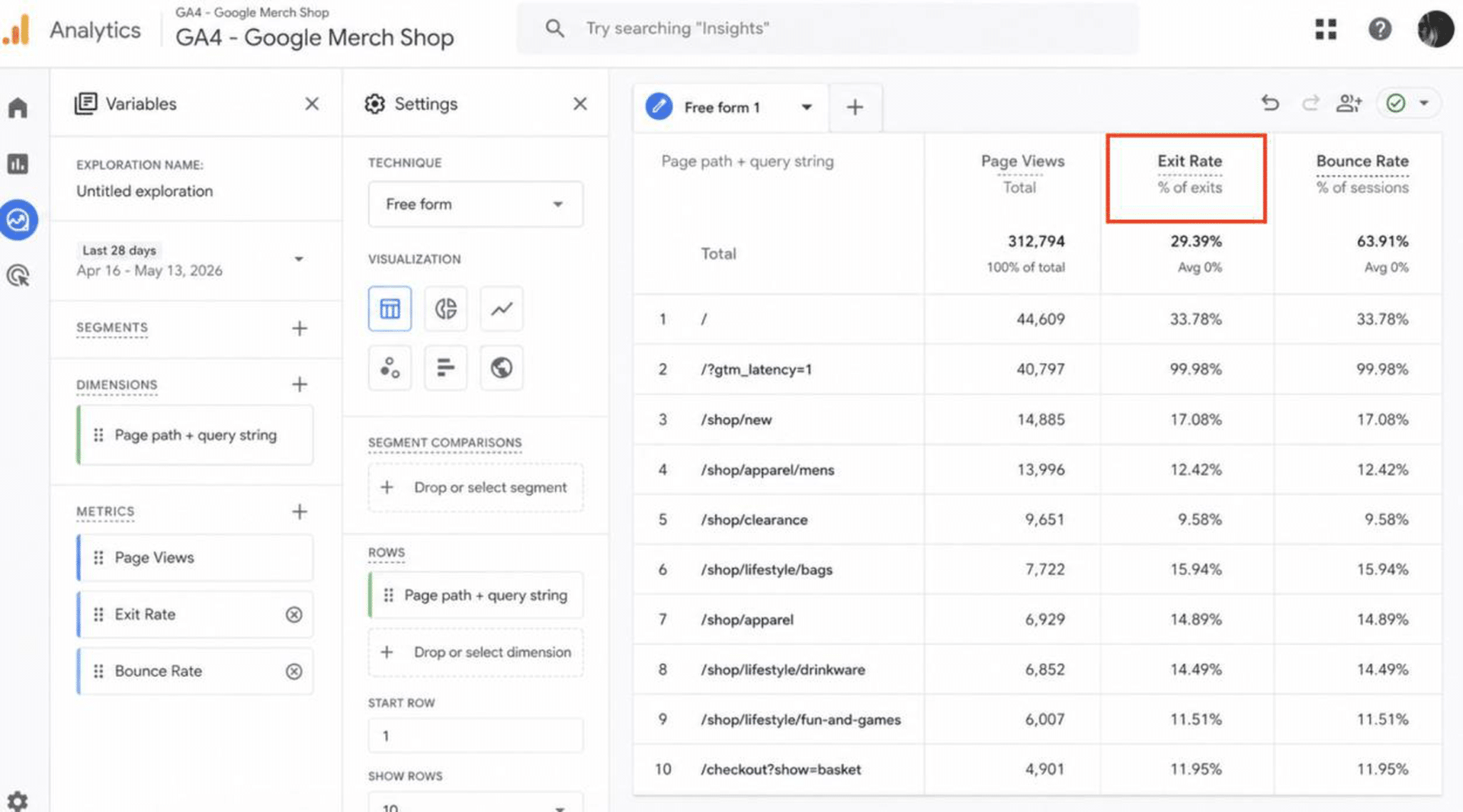
Task: Share the exploration with users
Action: [1349, 104]
